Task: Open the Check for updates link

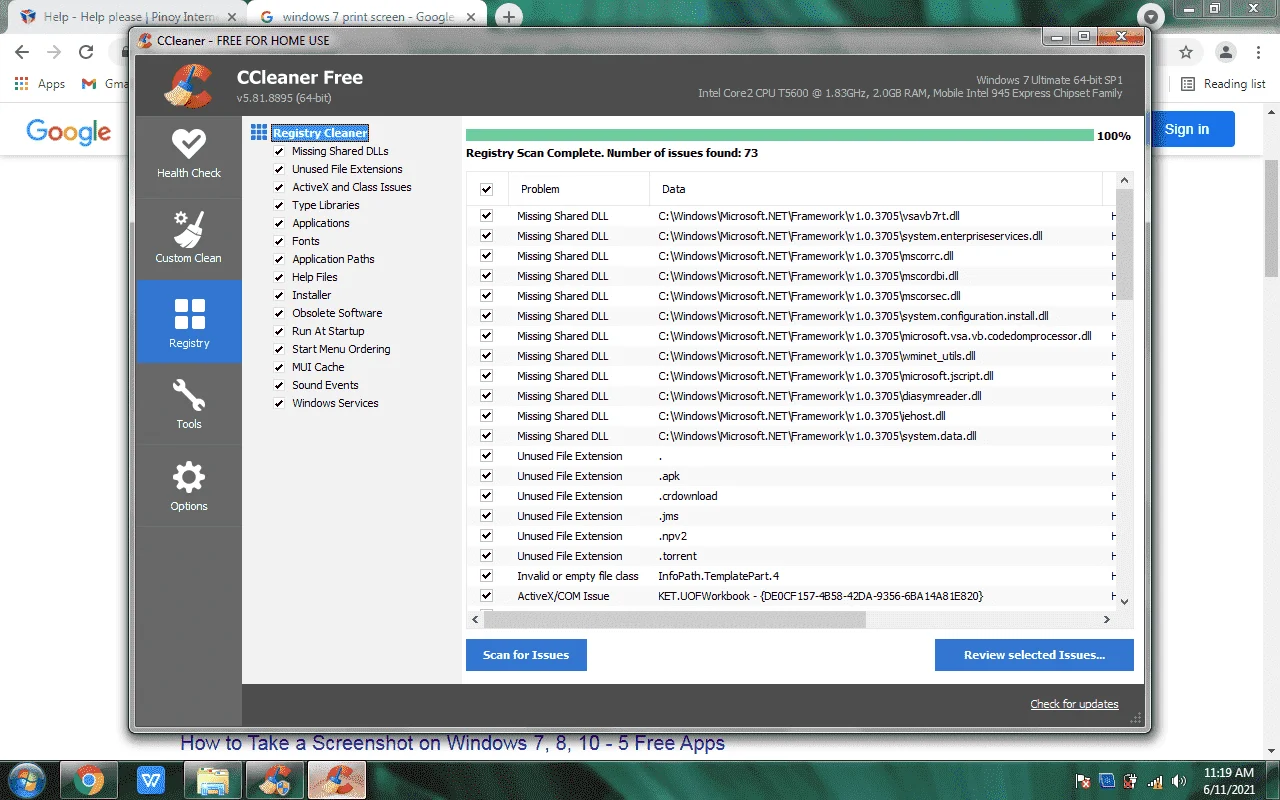Action: click(1074, 704)
